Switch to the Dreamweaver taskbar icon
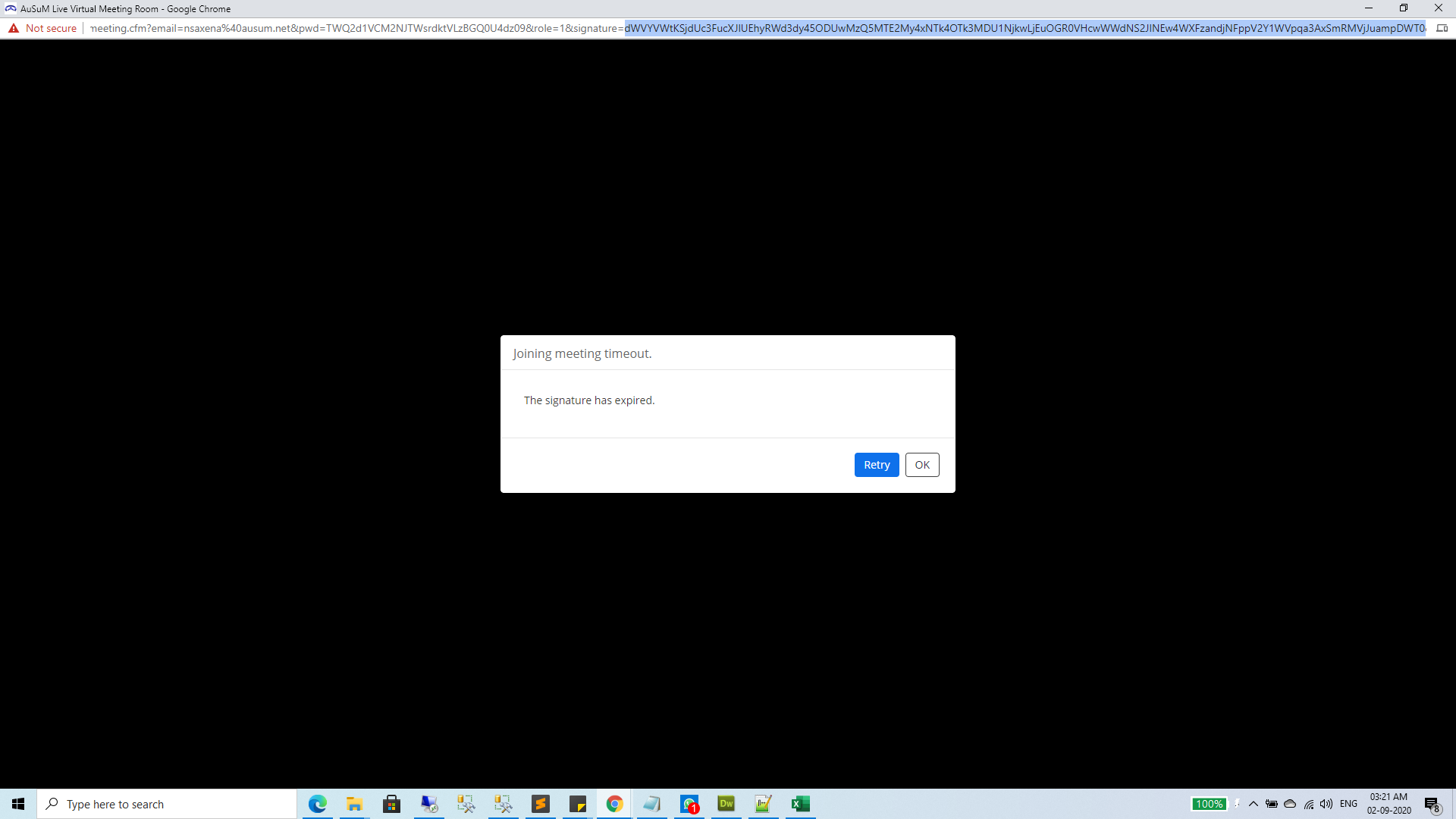 click(x=726, y=804)
